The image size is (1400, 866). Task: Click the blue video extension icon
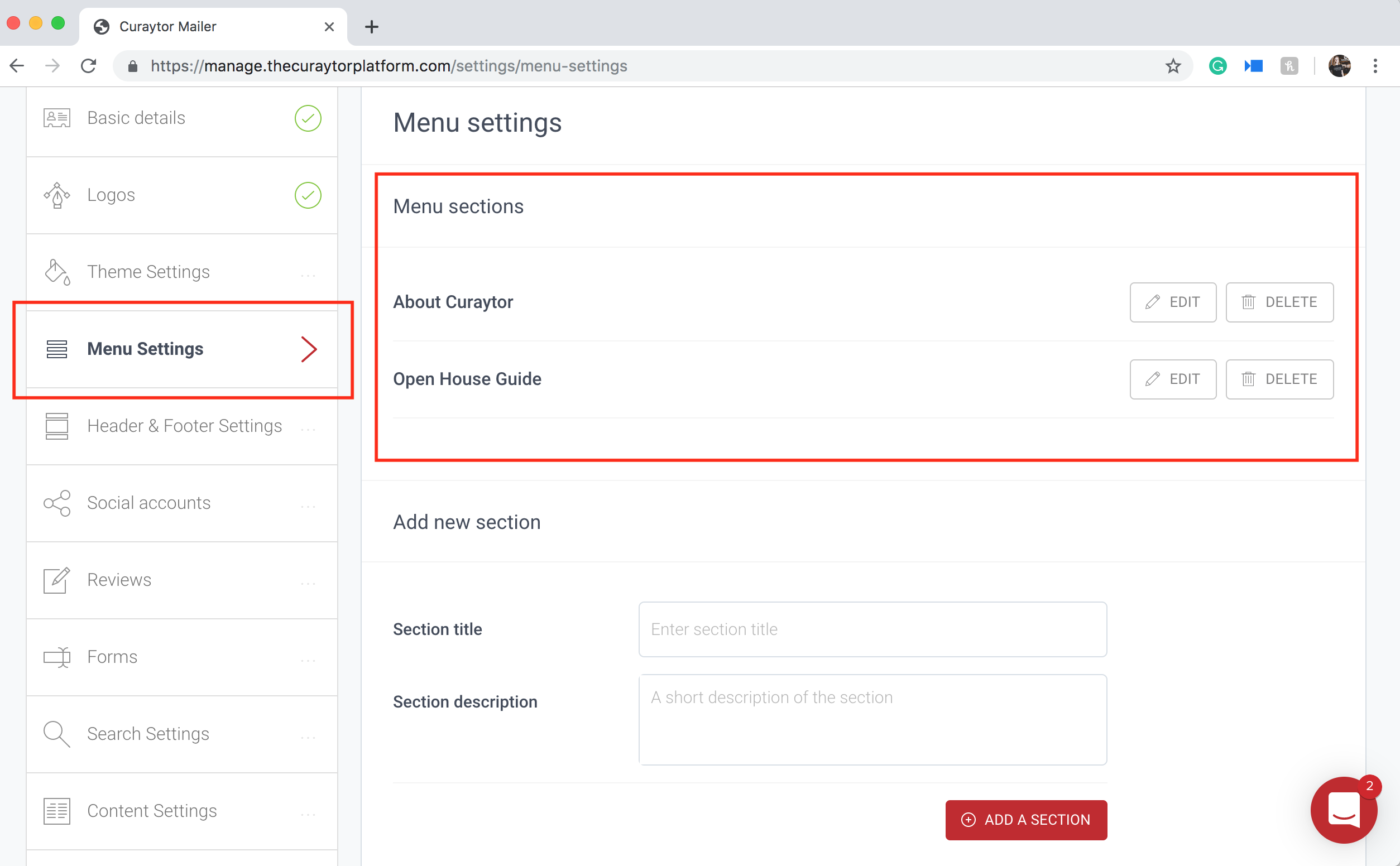(x=1253, y=66)
